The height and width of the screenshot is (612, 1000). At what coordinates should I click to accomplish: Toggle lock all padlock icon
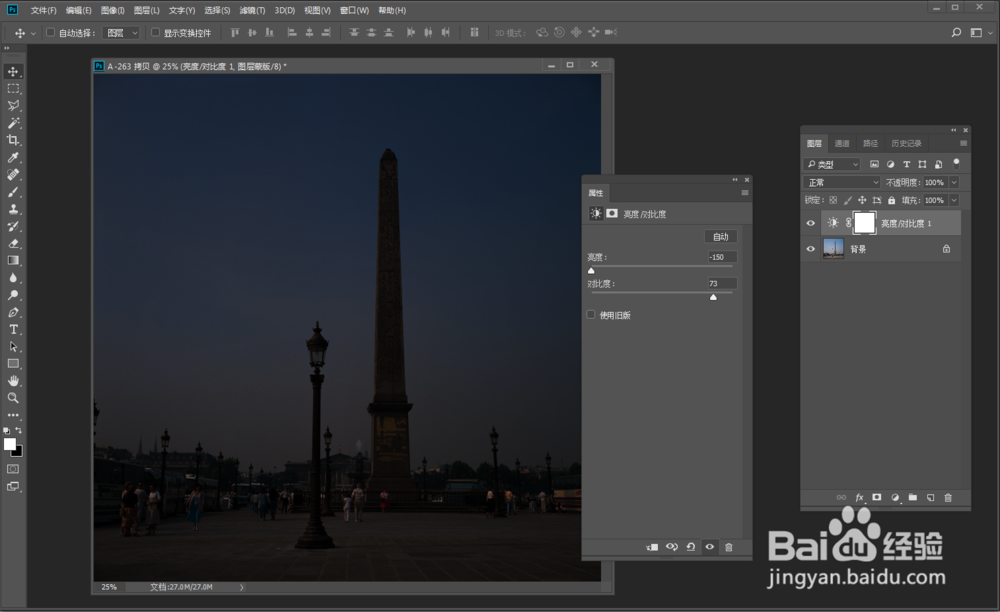(x=892, y=200)
